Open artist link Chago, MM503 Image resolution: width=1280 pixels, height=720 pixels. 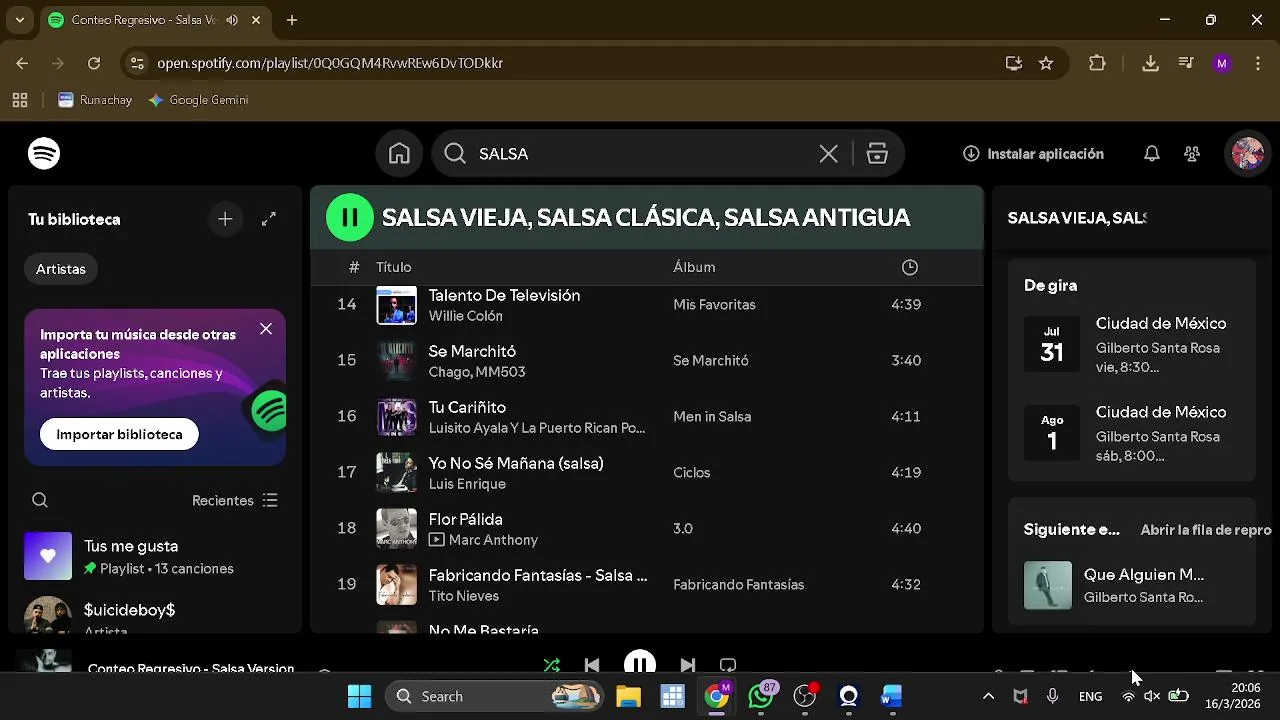click(477, 372)
